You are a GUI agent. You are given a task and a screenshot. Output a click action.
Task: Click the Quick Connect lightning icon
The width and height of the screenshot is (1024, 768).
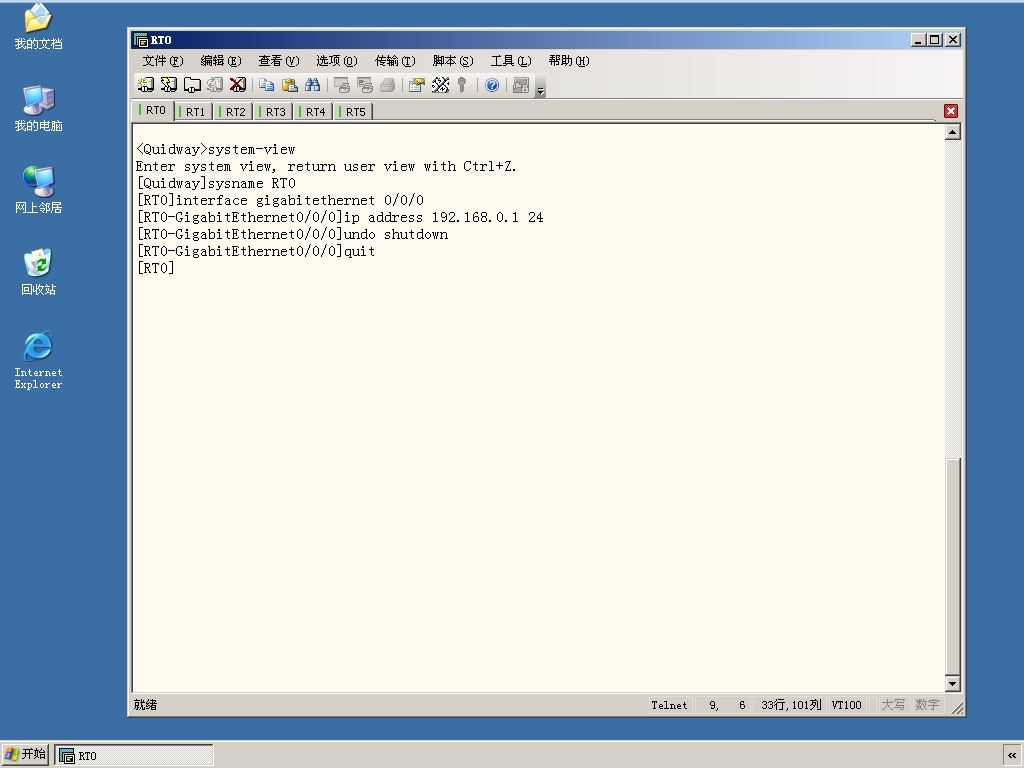168,85
